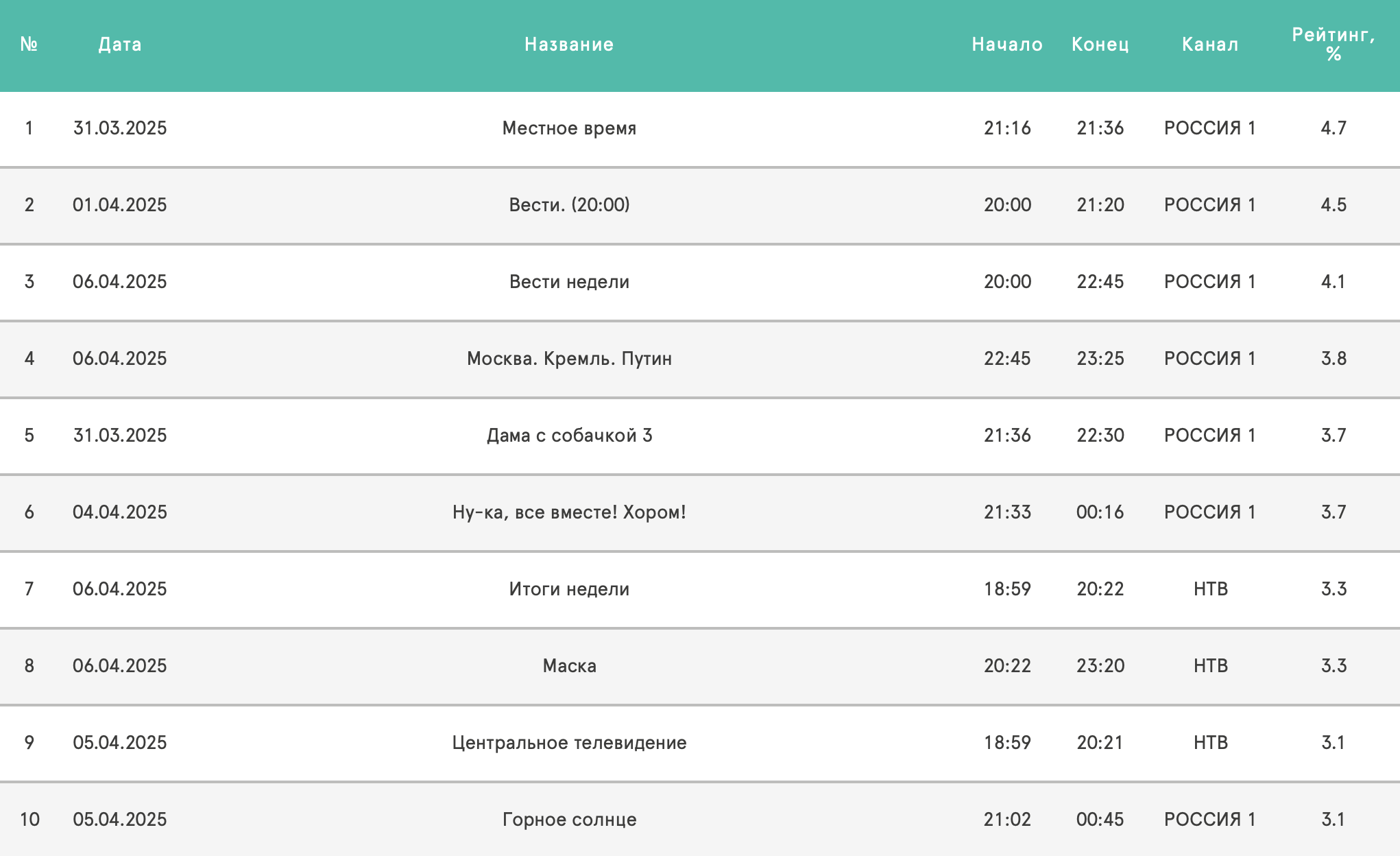Click the start time 21:33
Viewport: 1400px width, 856px height.
click(1007, 512)
